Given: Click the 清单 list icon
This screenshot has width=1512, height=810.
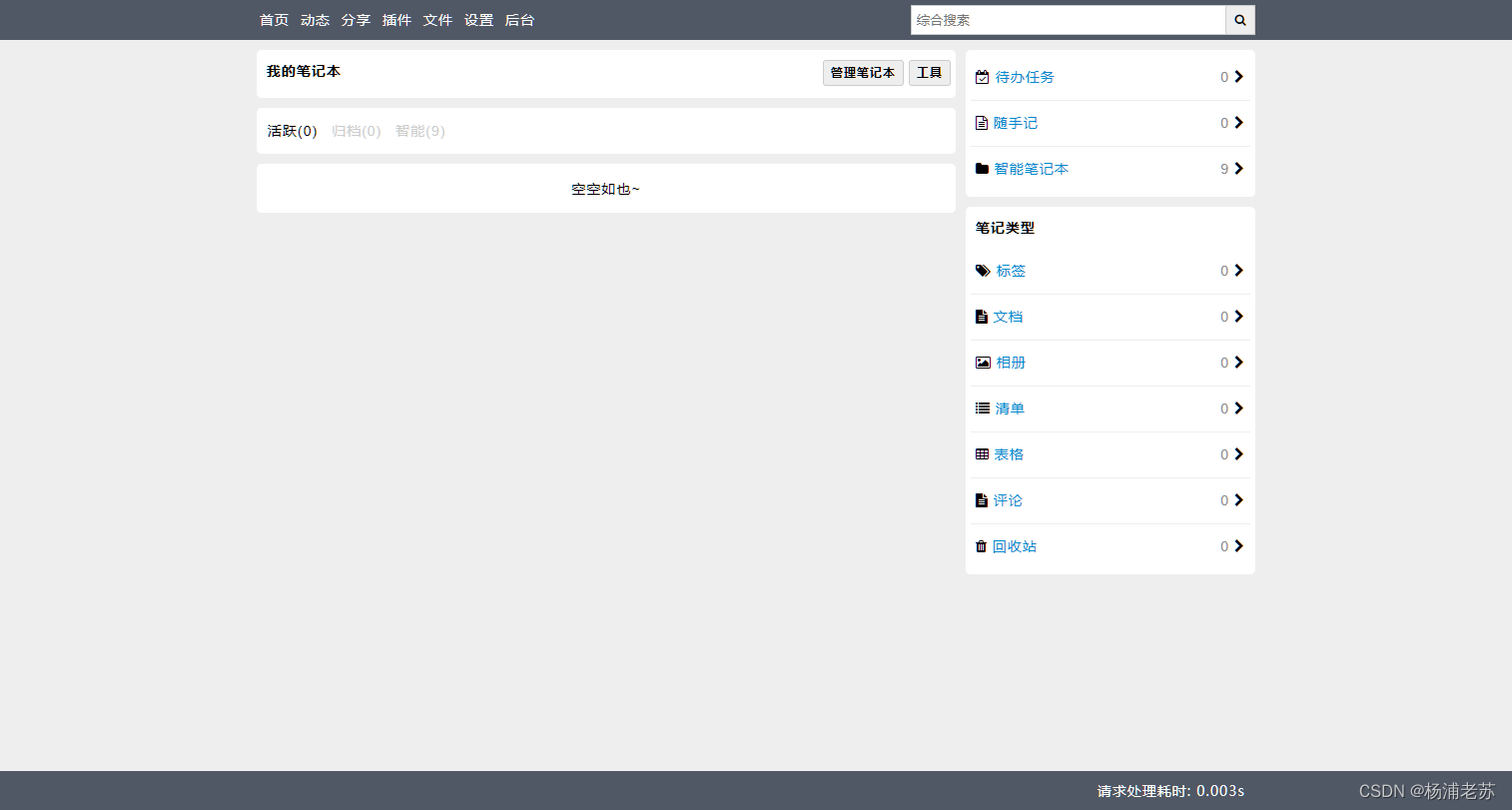Looking at the screenshot, I should coord(982,407).
